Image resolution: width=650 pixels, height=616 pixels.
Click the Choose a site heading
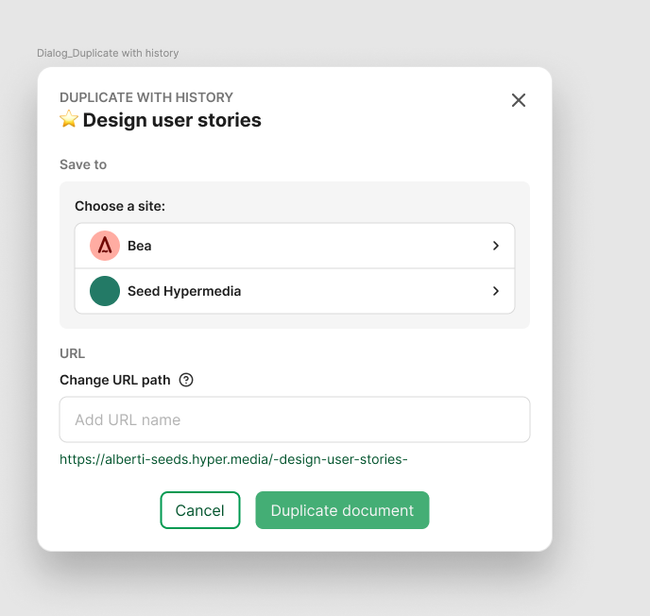click(x=120, y=206)
